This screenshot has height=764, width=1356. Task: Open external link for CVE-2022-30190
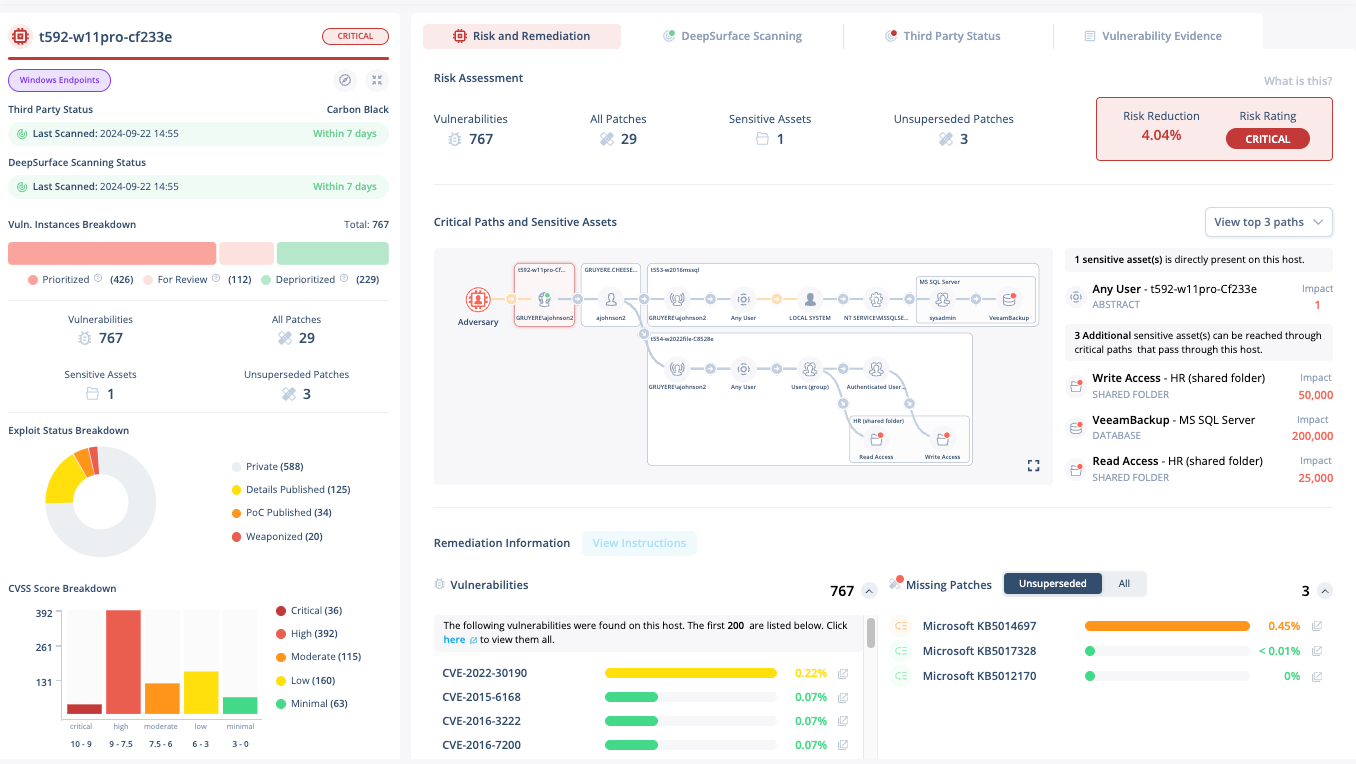click(x=843, y=674)
